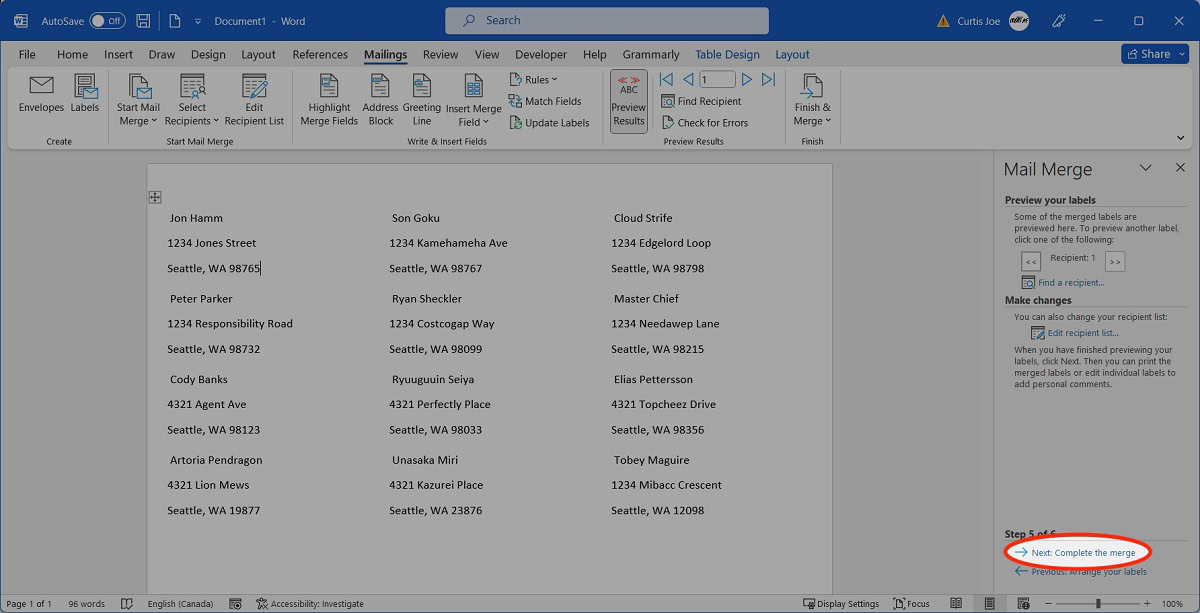Switch to Focus mode in status bar
This screenshot has width=1200, height=613.
[911, 604]
